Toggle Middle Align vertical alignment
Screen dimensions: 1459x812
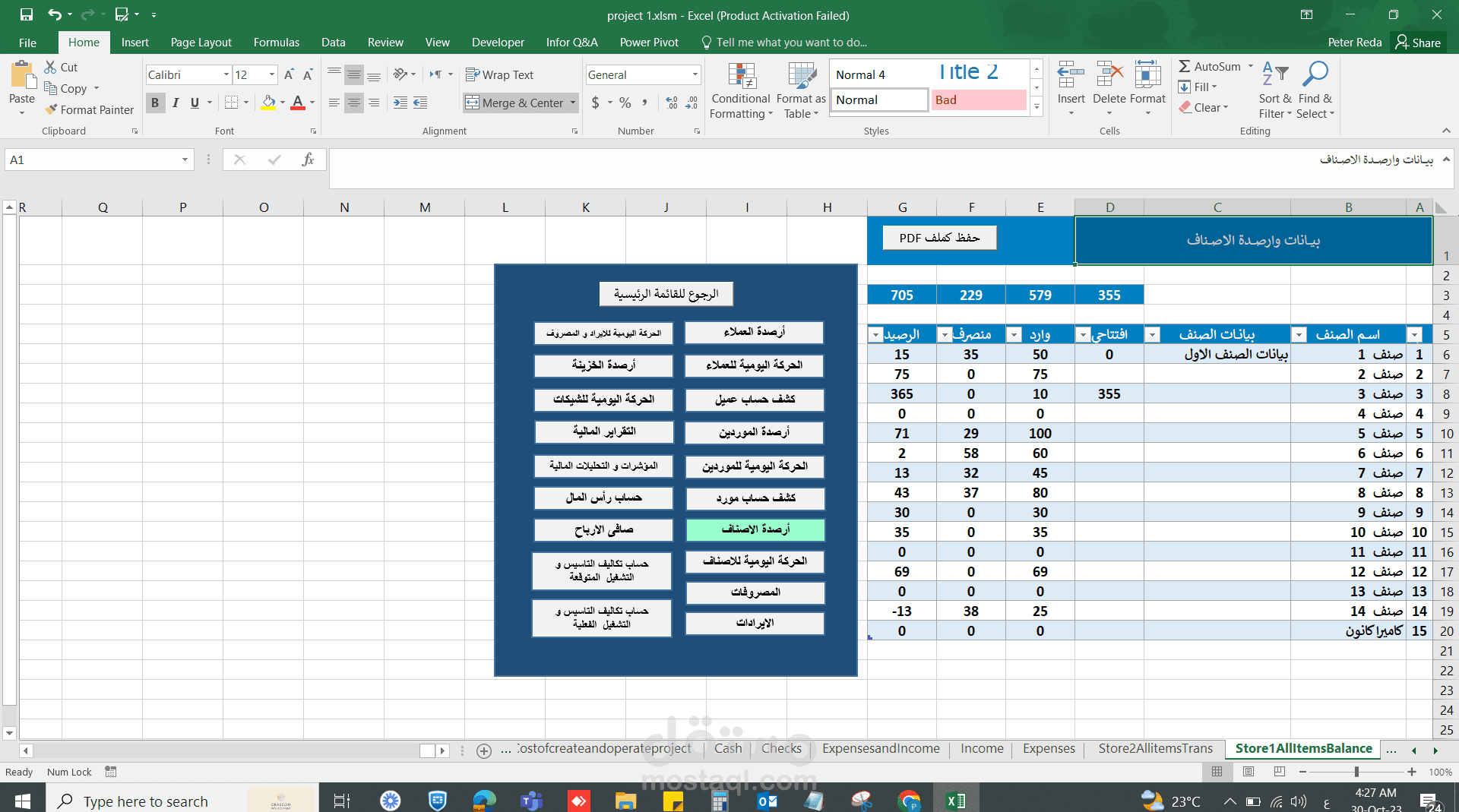[x=354, y=74]
